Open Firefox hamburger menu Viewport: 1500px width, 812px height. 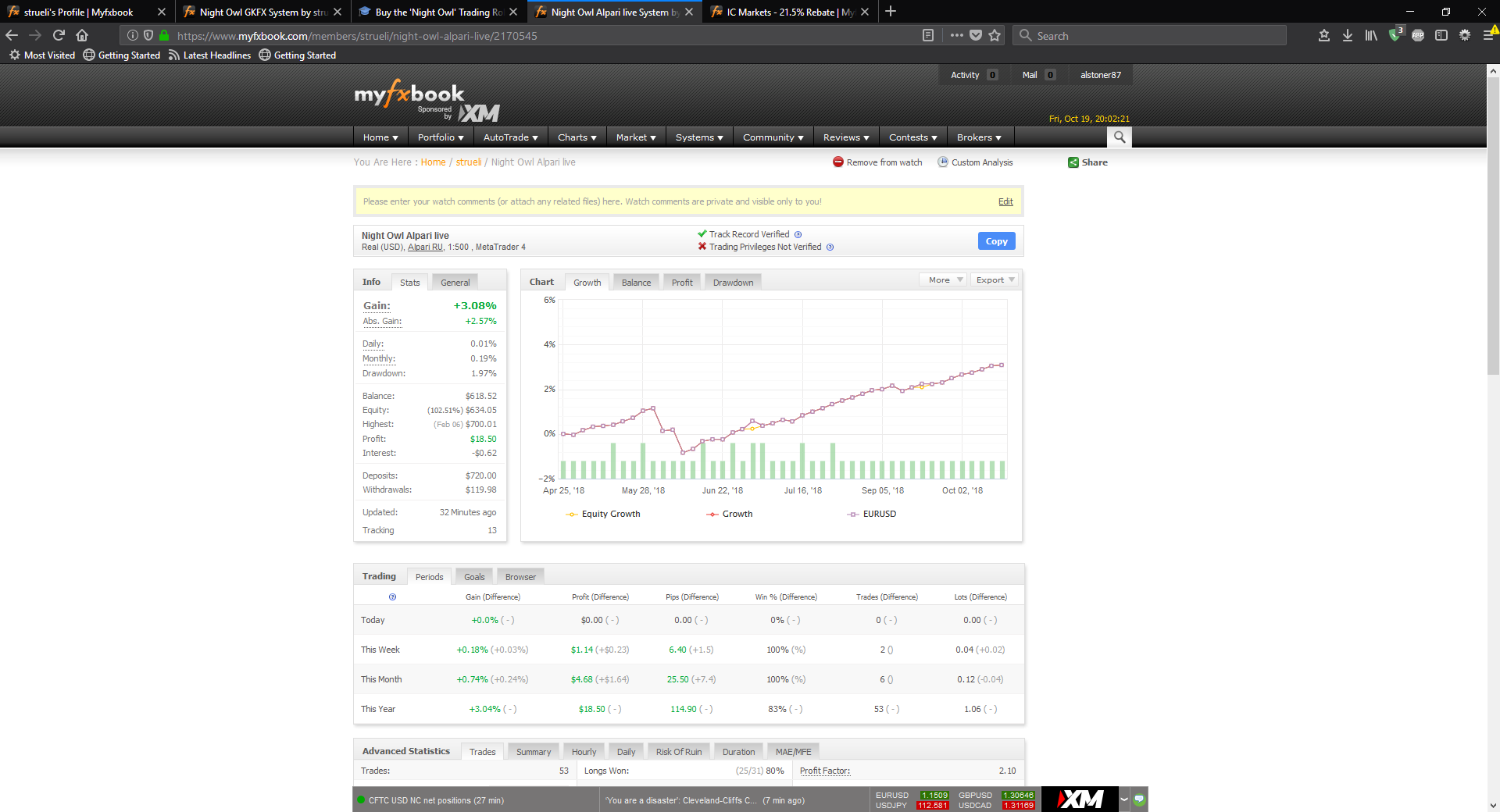coord(1489,35)
